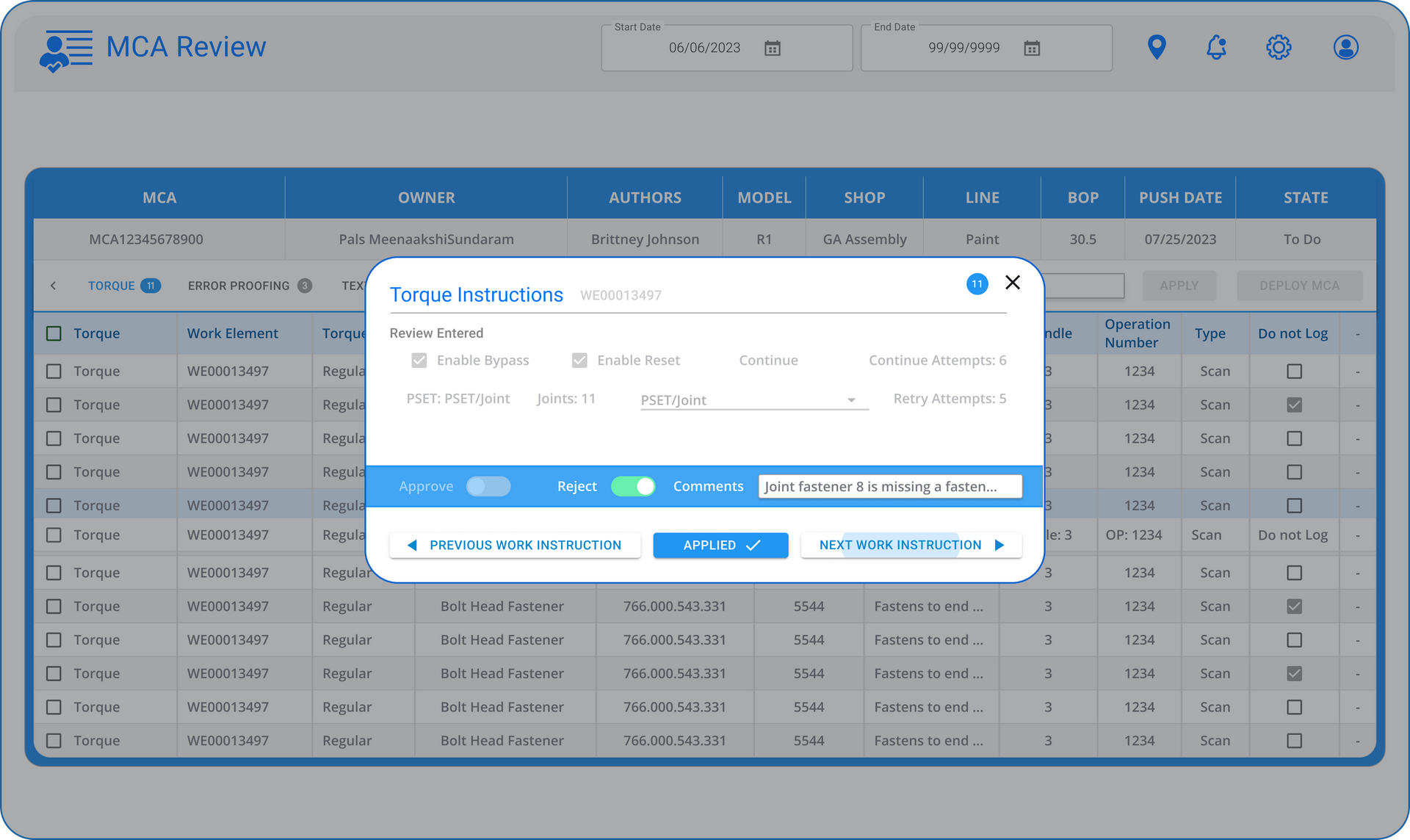Click Continue Attempts: 6 text

(937, 361)
